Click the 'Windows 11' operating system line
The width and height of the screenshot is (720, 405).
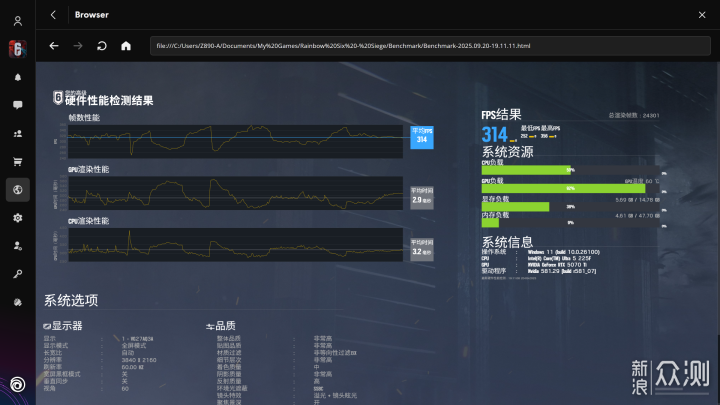click(563, 252)
